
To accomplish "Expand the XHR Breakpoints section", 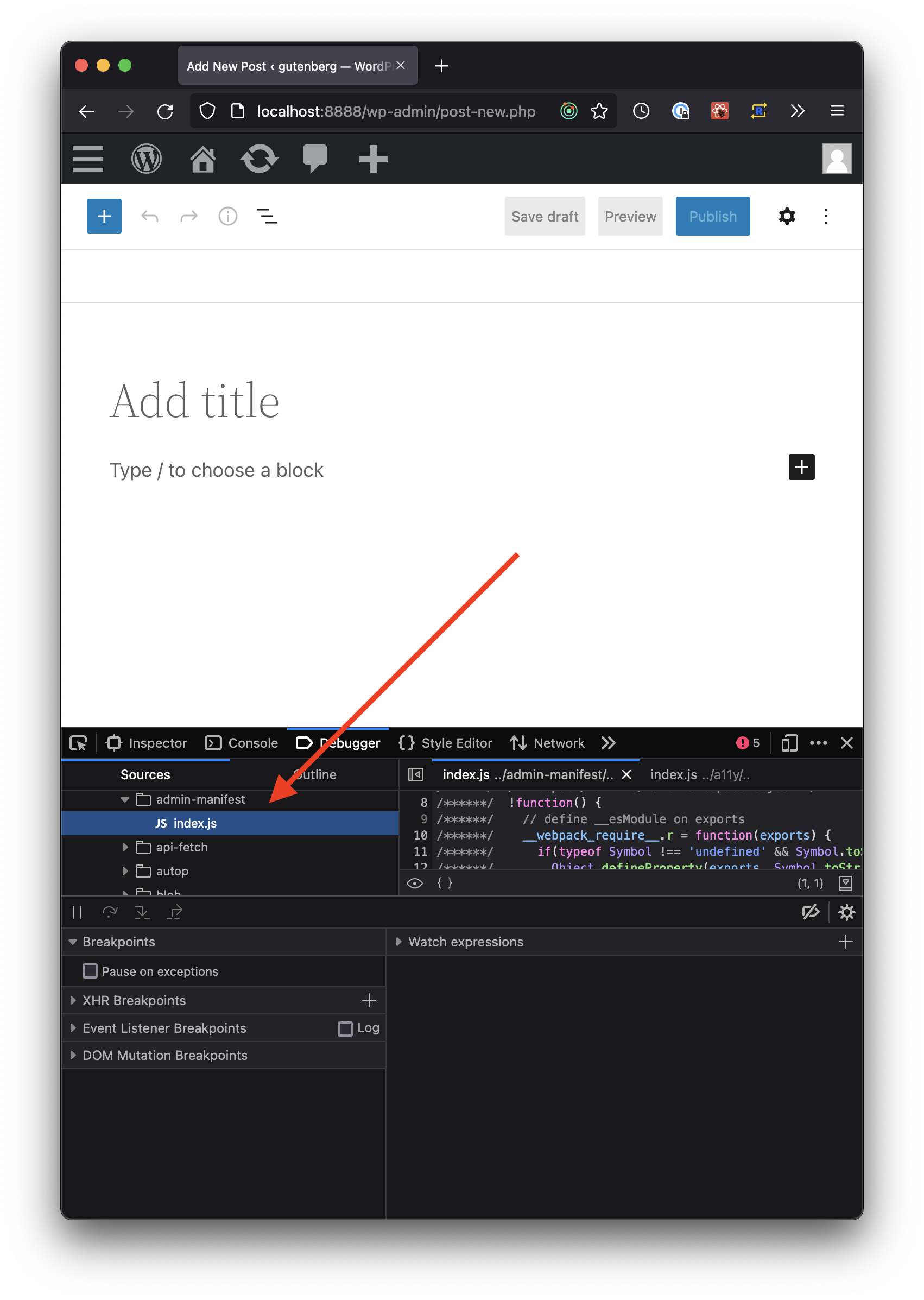I will (x=72, y=1000).
